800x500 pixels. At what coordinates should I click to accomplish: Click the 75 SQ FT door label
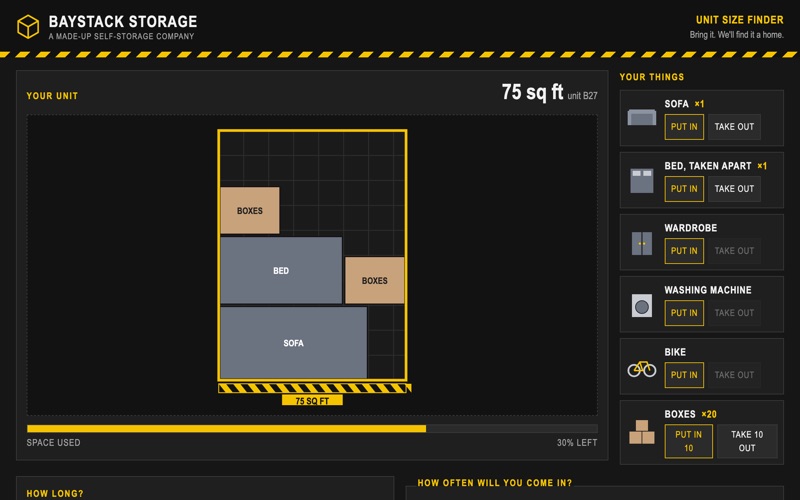pos(312,401)
